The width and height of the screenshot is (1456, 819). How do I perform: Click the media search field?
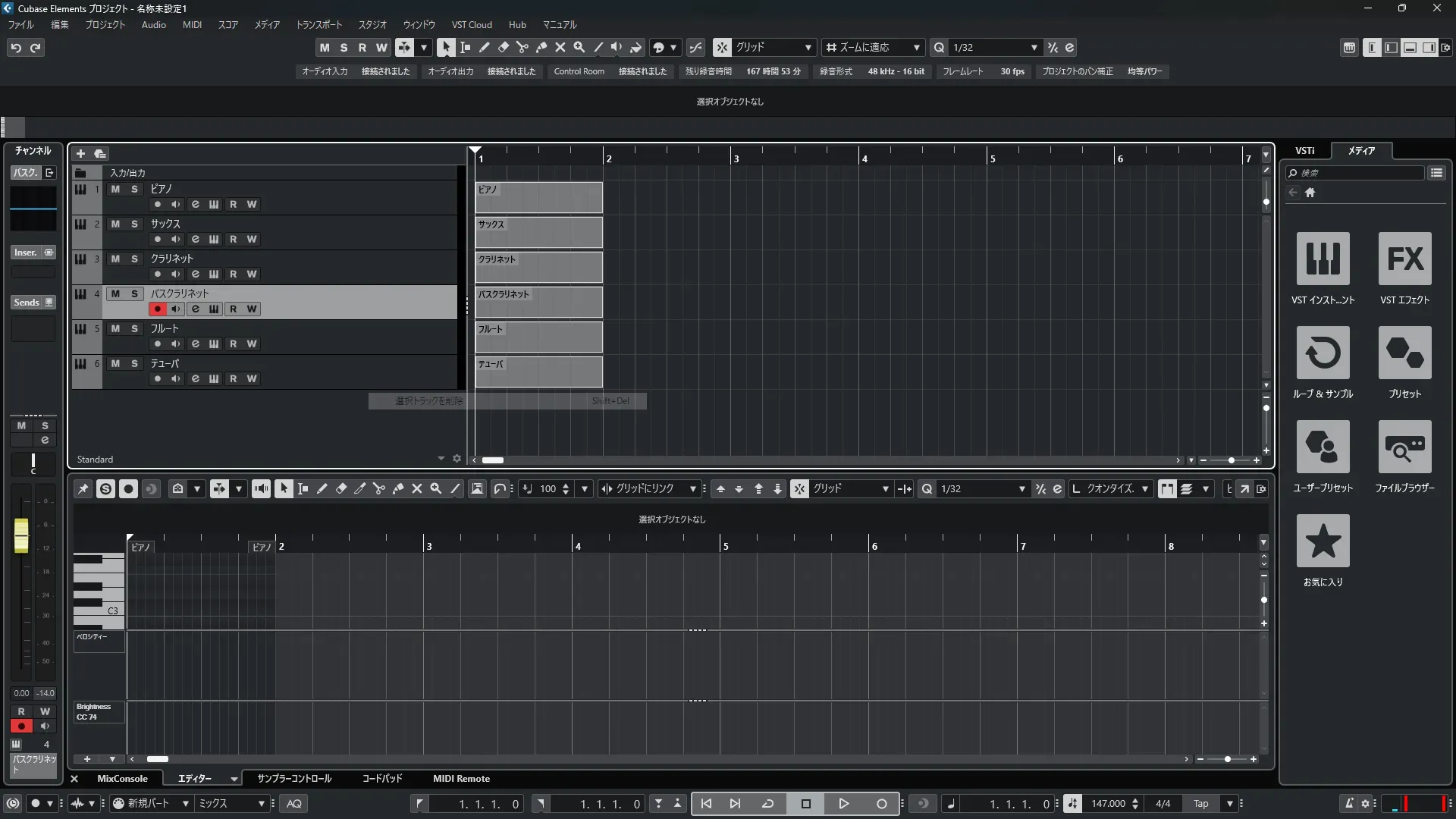point(1357,173)
